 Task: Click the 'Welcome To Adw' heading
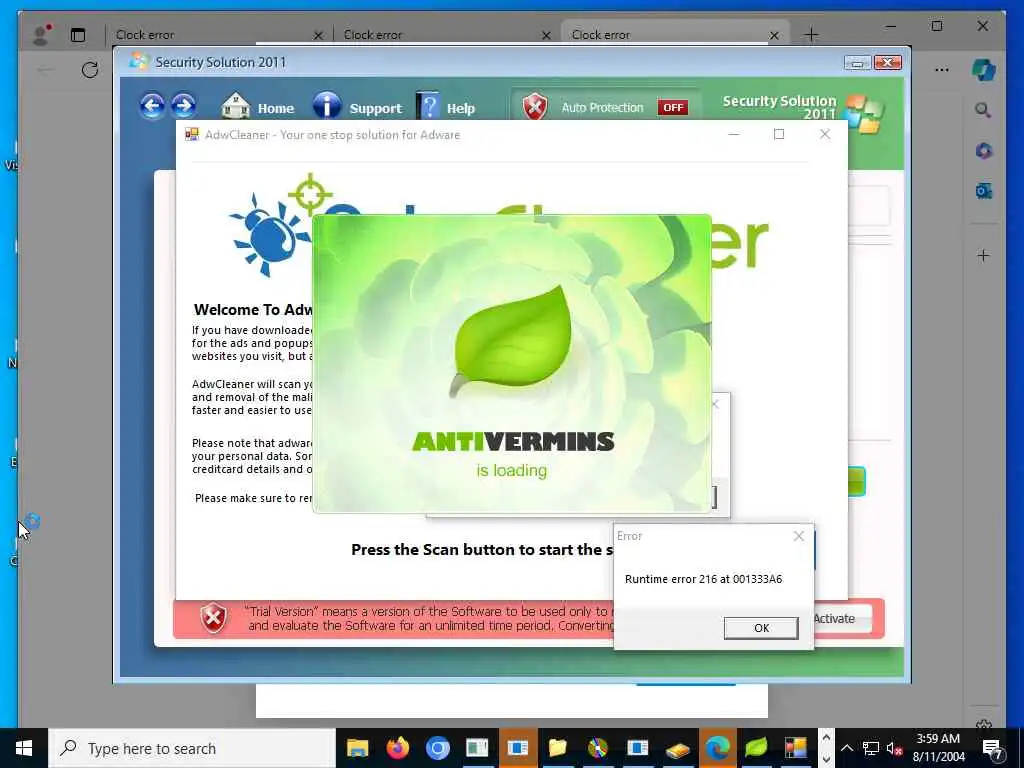point(253,310)
